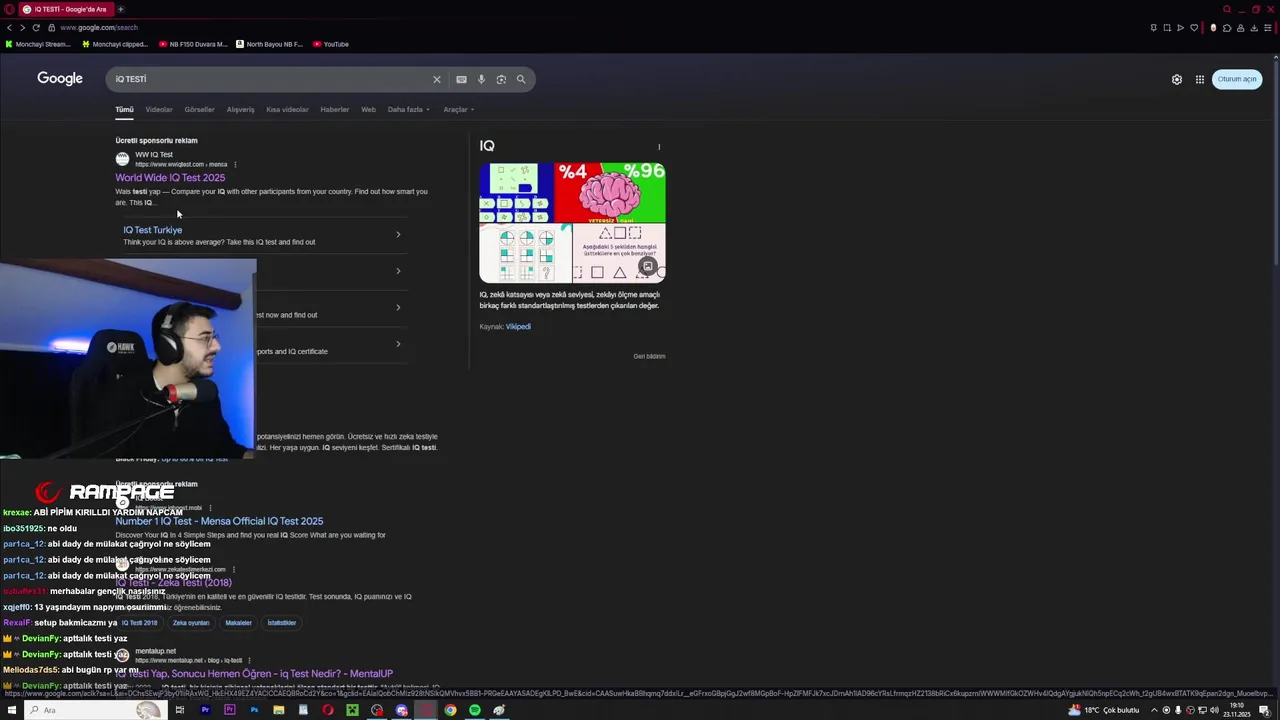
Task: Open the Monchayi Stream bookmark
Action: [38, 44]
